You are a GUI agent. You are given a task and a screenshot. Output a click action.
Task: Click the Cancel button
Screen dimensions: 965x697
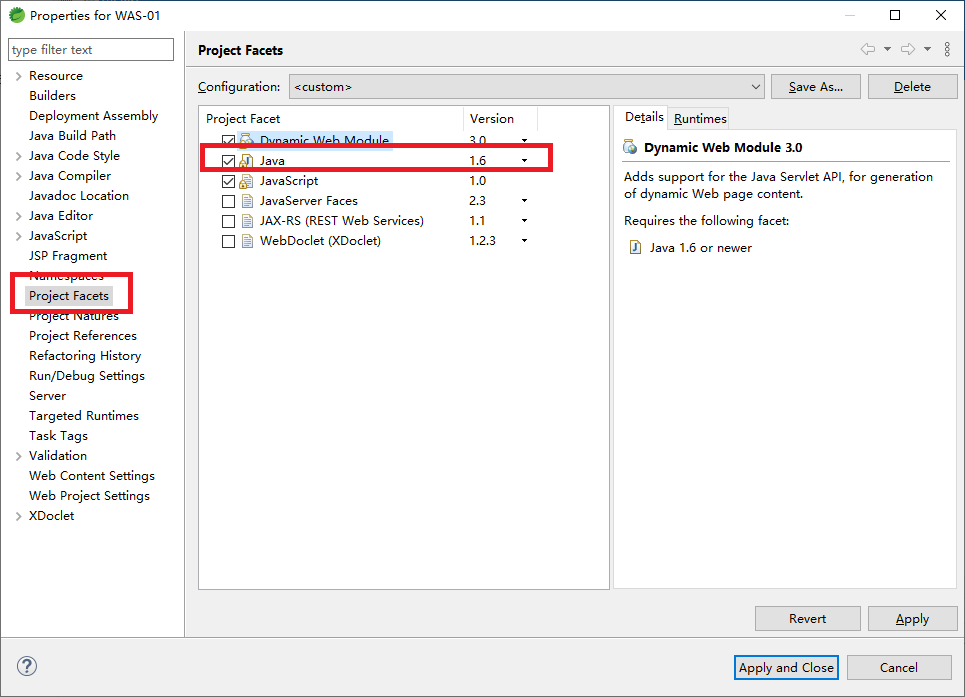(x=899, y=667)
